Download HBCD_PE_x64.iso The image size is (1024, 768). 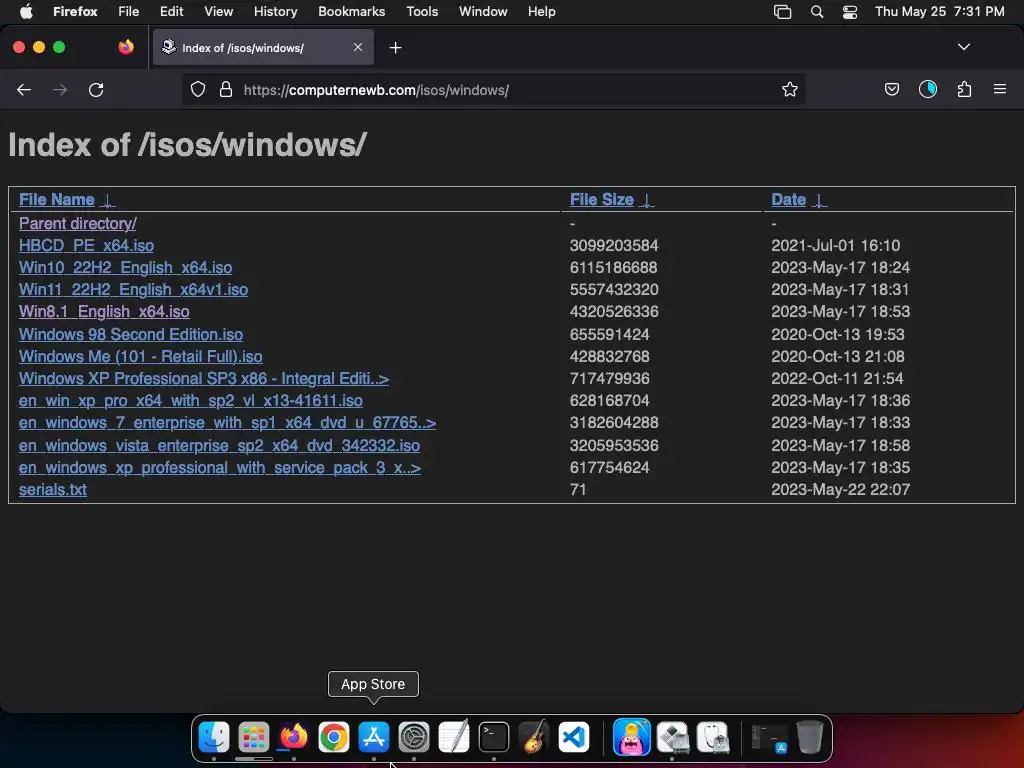pyautogui.click(x=86, y=246)
